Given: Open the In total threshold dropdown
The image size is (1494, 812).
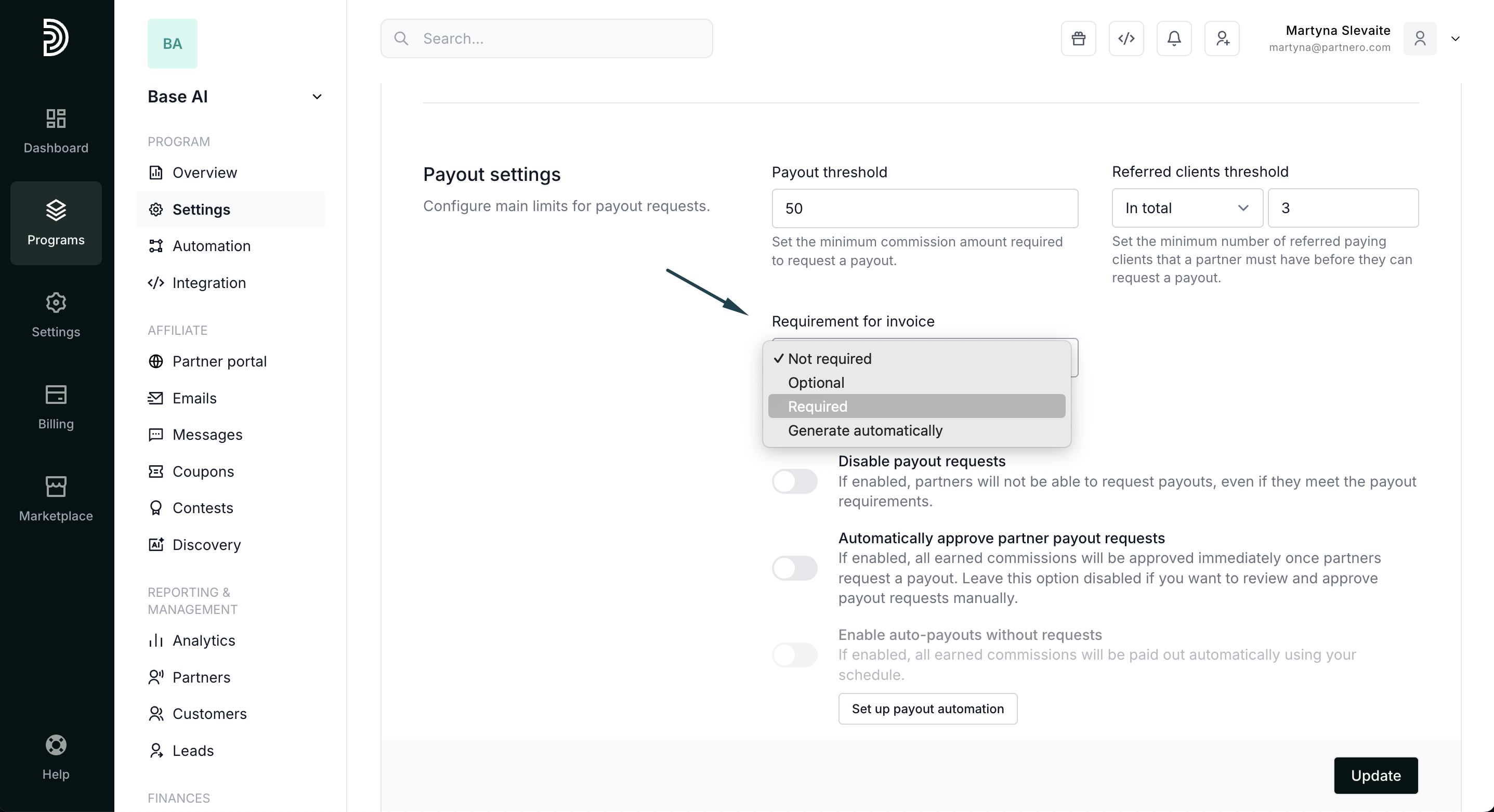Looking at the screenshot, I should 1187,208.
